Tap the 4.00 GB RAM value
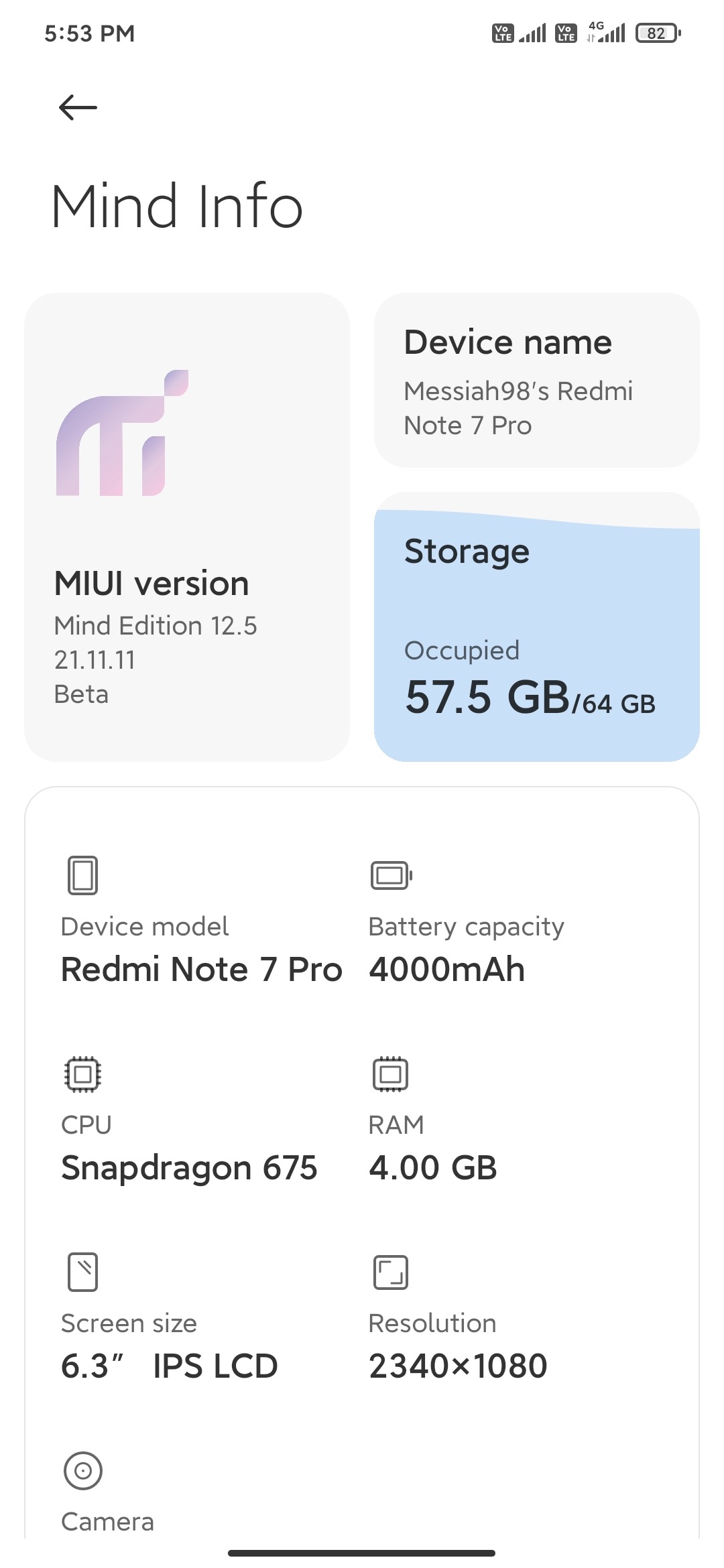This screenshot has height=1568, width=724. tap(433, 1168)
